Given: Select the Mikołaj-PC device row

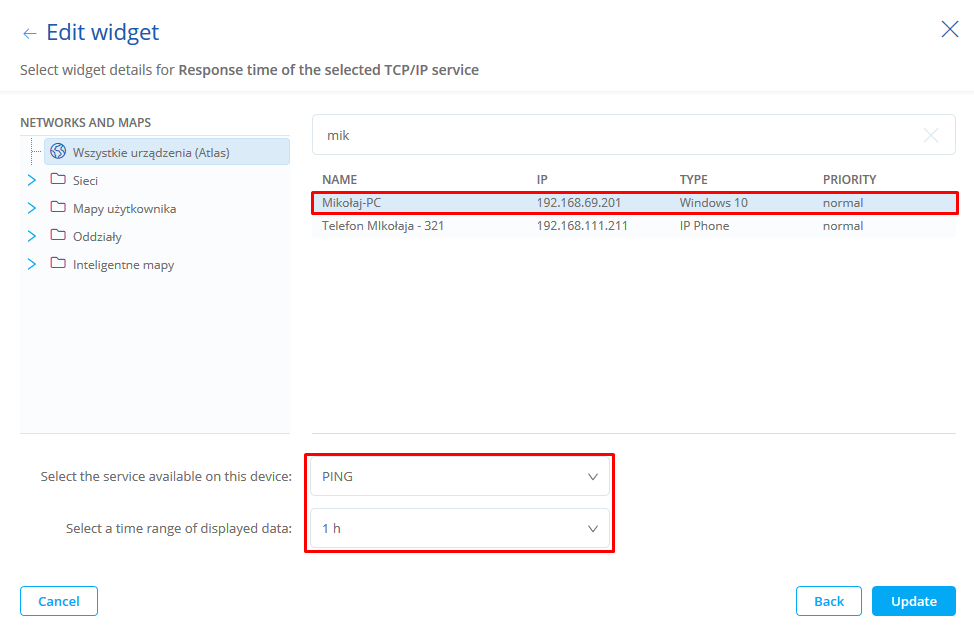Looking at the screenshot, I should (634, 203).
